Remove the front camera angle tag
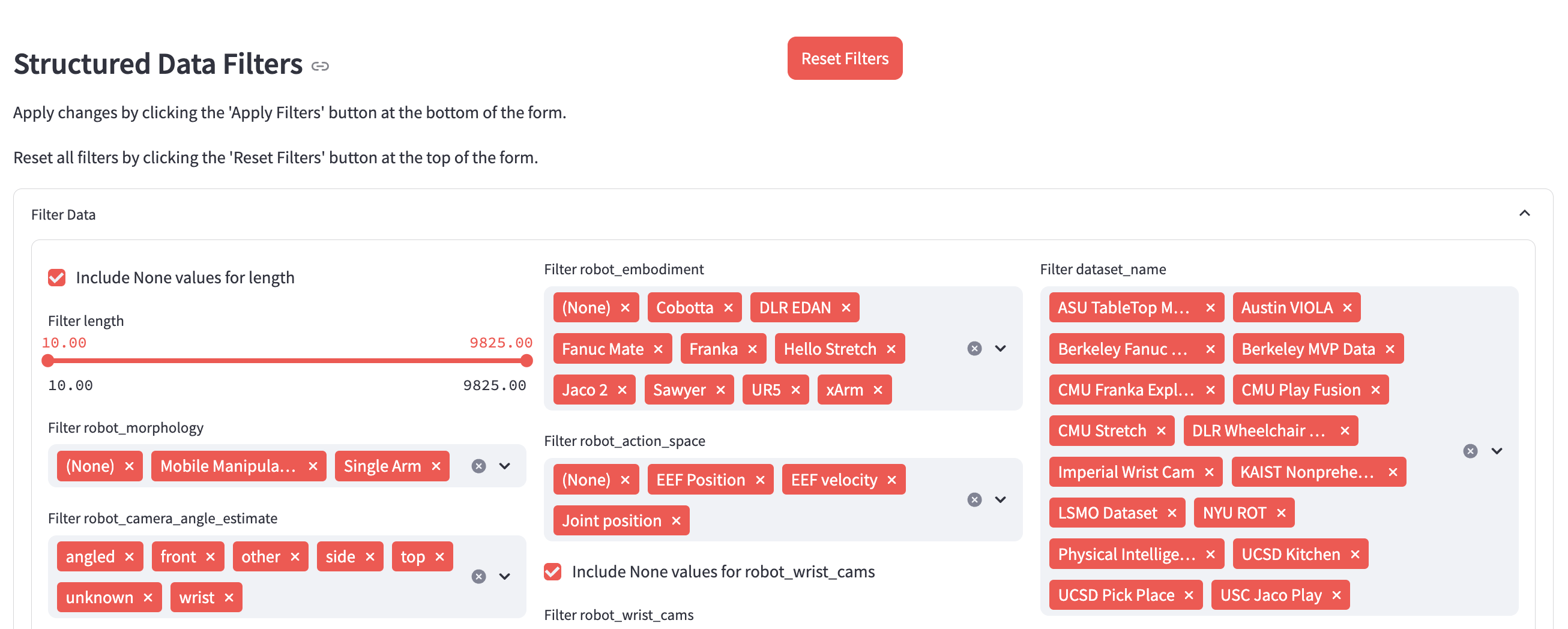1568x629 pixels. pos(210,556)
